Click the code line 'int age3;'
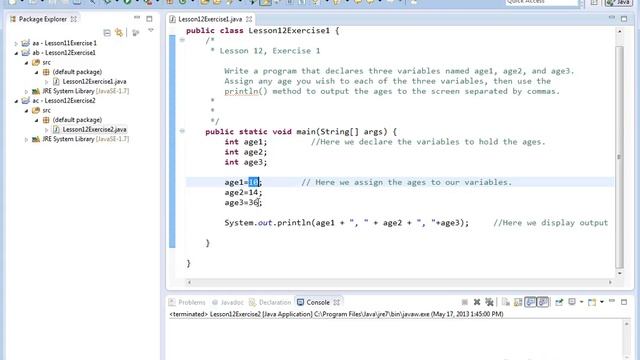This screenshot has height=360, width=640. [246, 162]
